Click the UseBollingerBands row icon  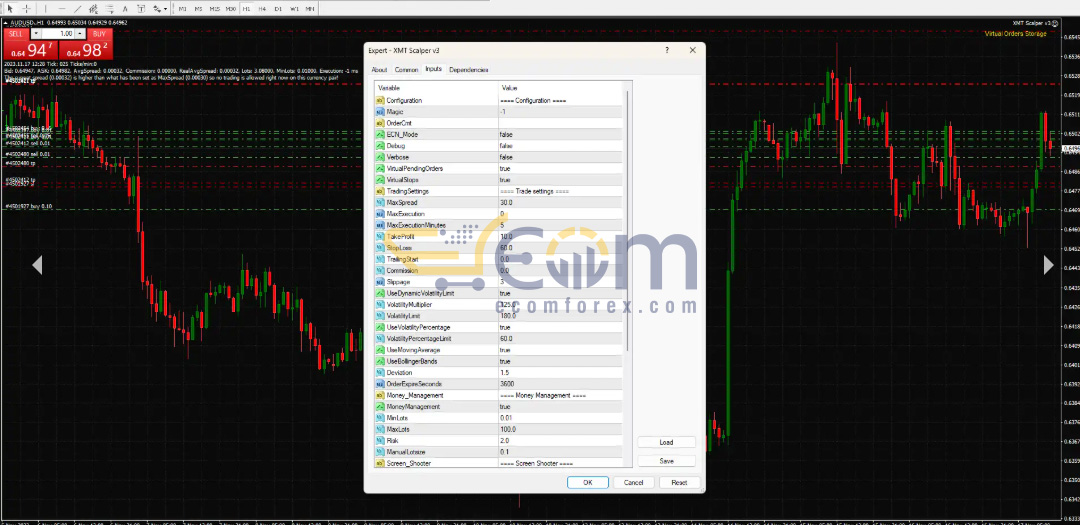380,361
